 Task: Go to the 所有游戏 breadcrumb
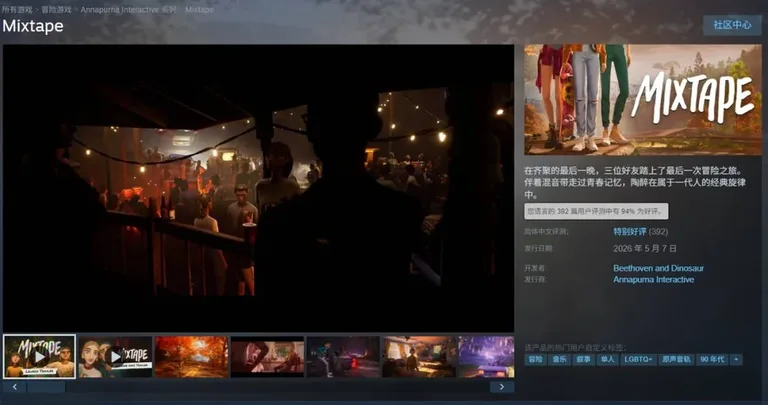click(x=17, y=10)
